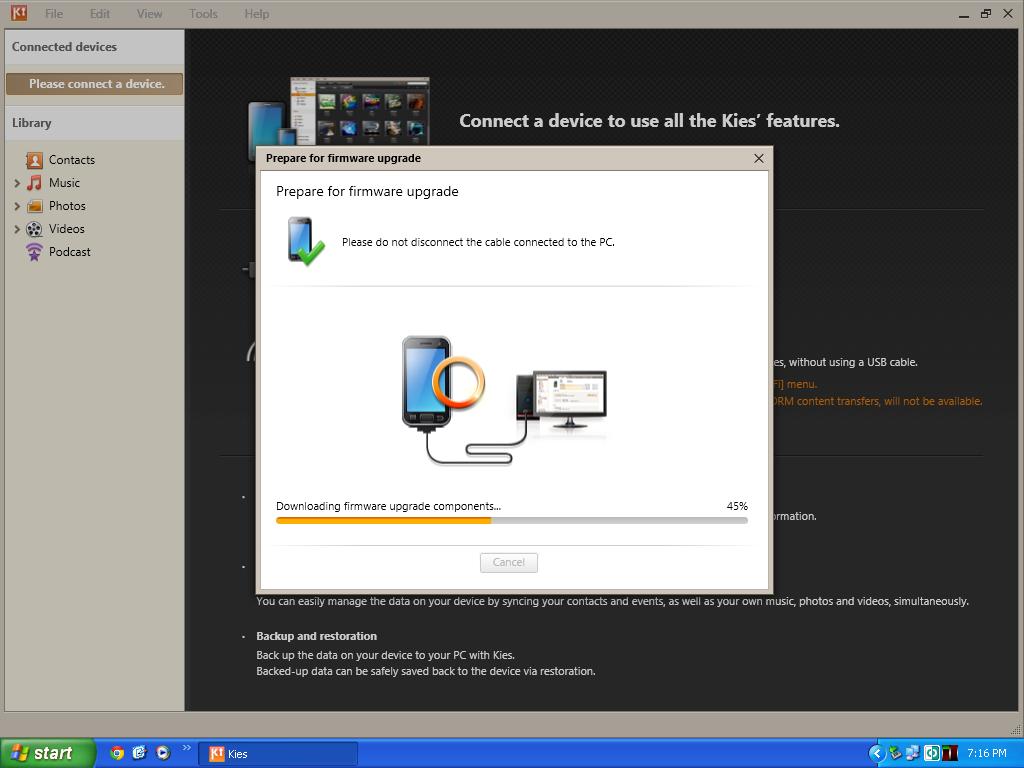Select the Podcast label in Library
Screen dimensions: 1024x768
[70, 252]
